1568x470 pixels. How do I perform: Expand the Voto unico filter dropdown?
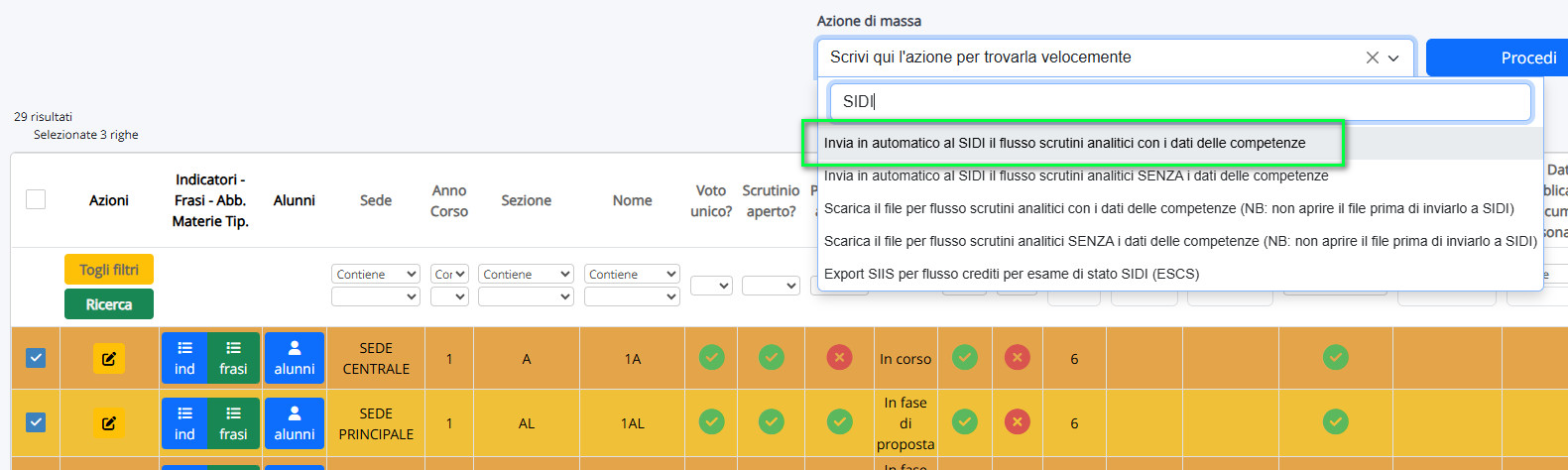[711, 286]
